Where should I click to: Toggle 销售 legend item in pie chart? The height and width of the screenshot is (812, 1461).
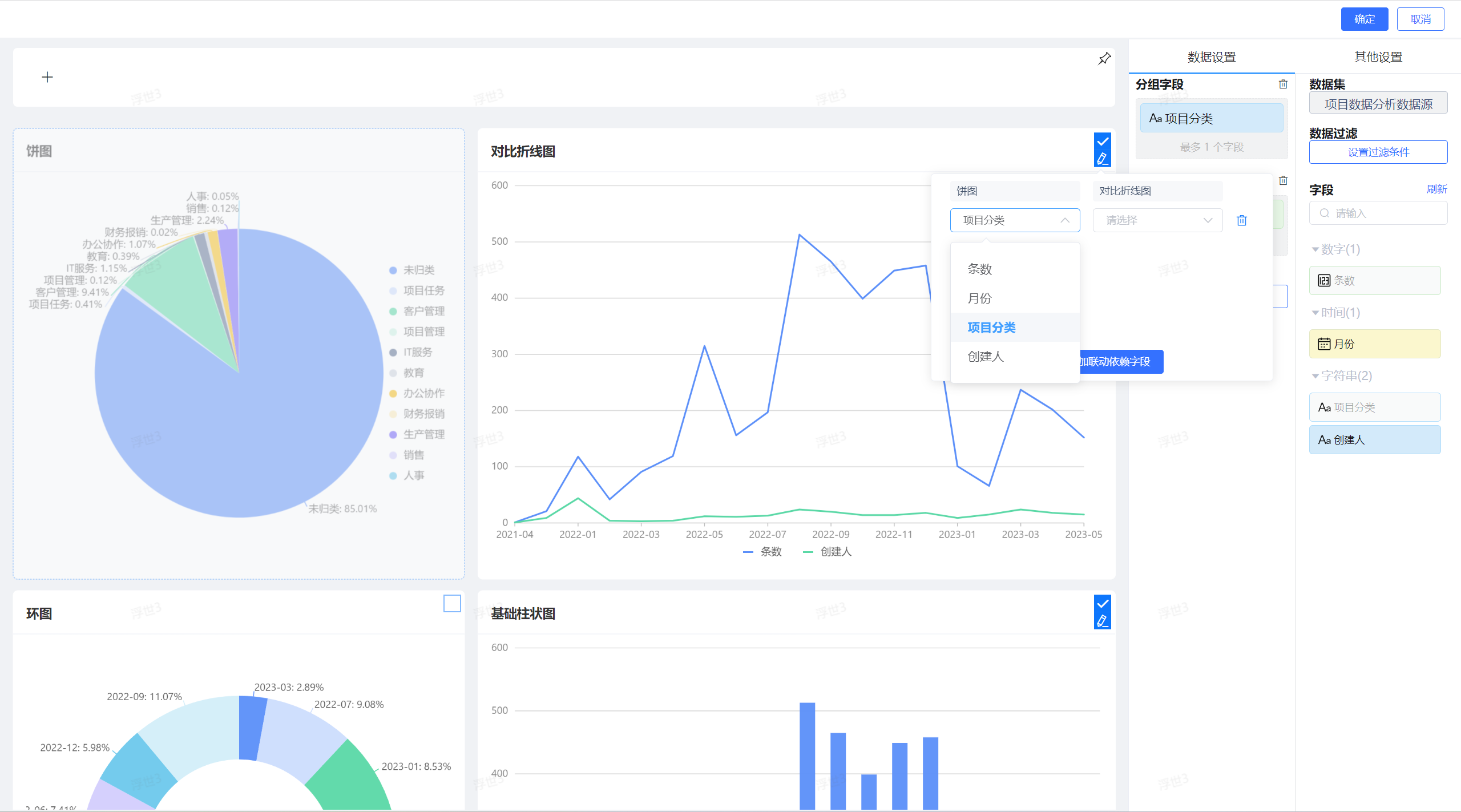pyautogui.click(x=407, y=455)
